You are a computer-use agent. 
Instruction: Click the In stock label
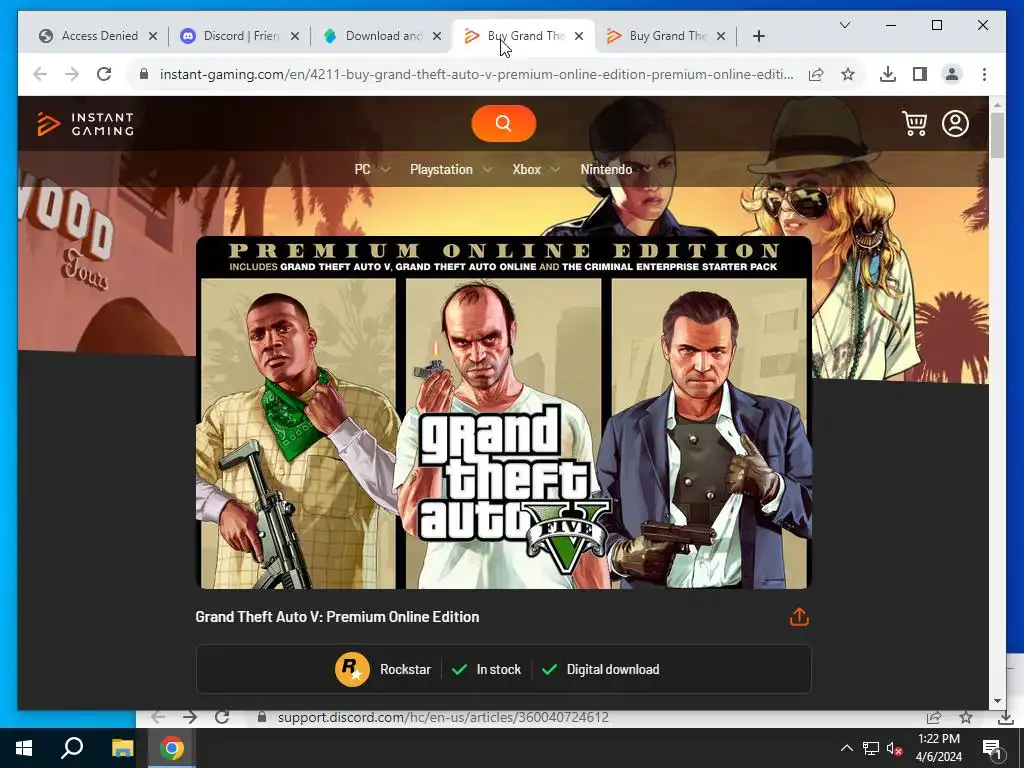coord(498,669)
